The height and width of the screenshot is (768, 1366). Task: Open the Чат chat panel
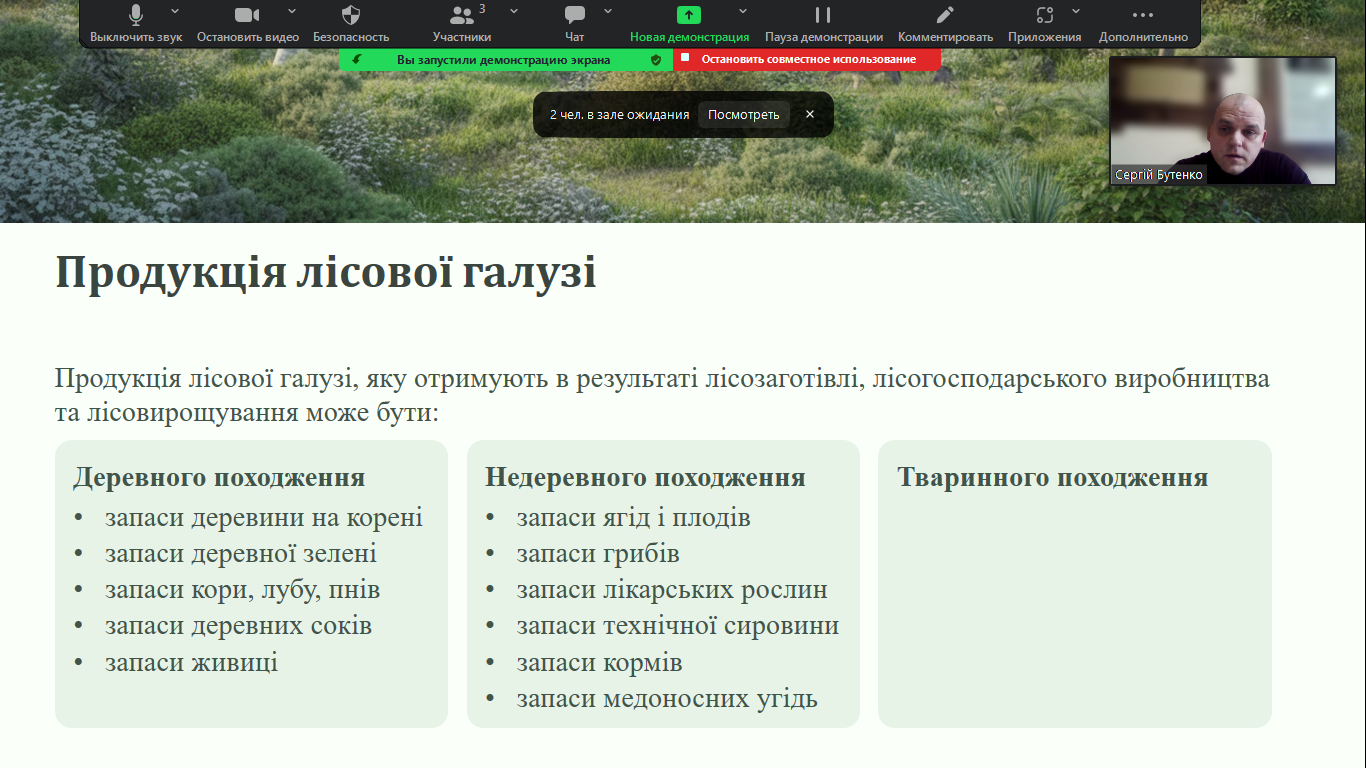pyautogui.click(x=575, y=15)
